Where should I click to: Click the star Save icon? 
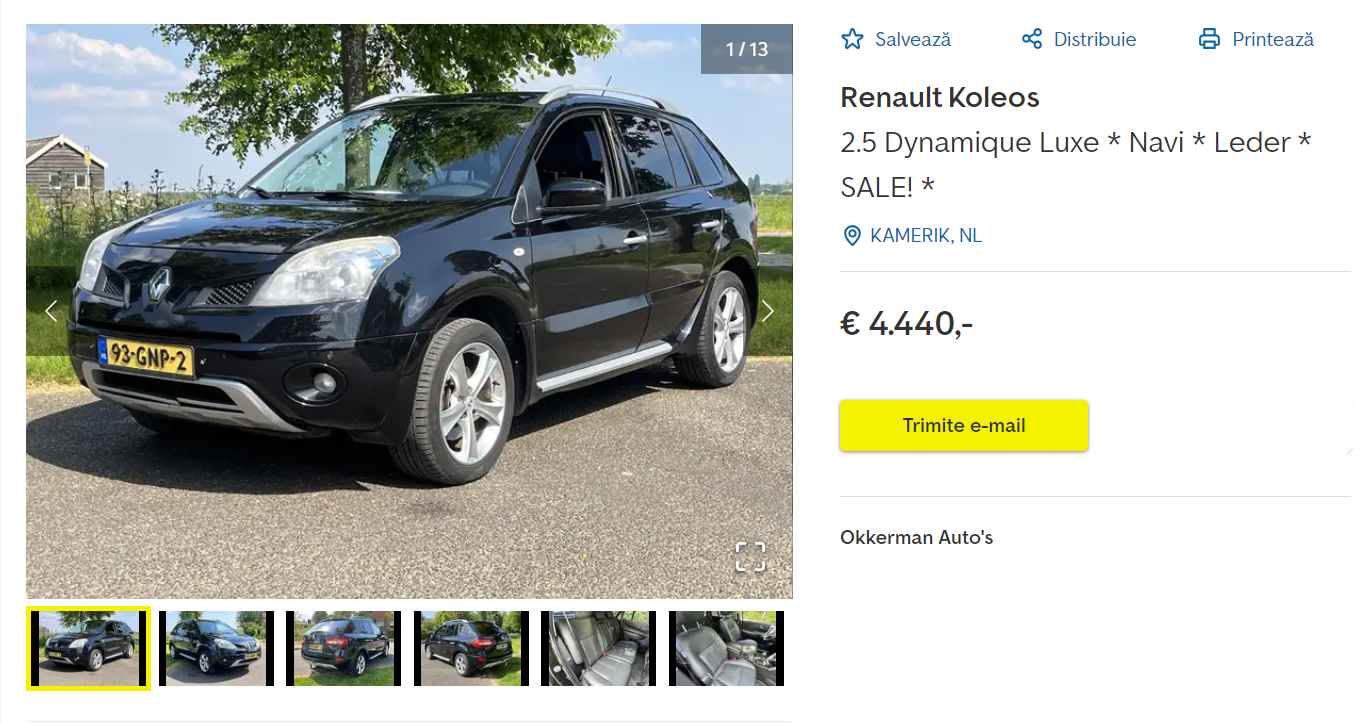852,39
